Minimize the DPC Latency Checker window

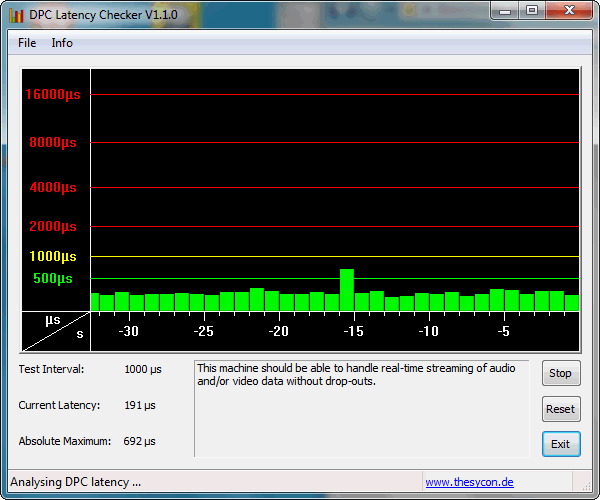coord(505,11)
